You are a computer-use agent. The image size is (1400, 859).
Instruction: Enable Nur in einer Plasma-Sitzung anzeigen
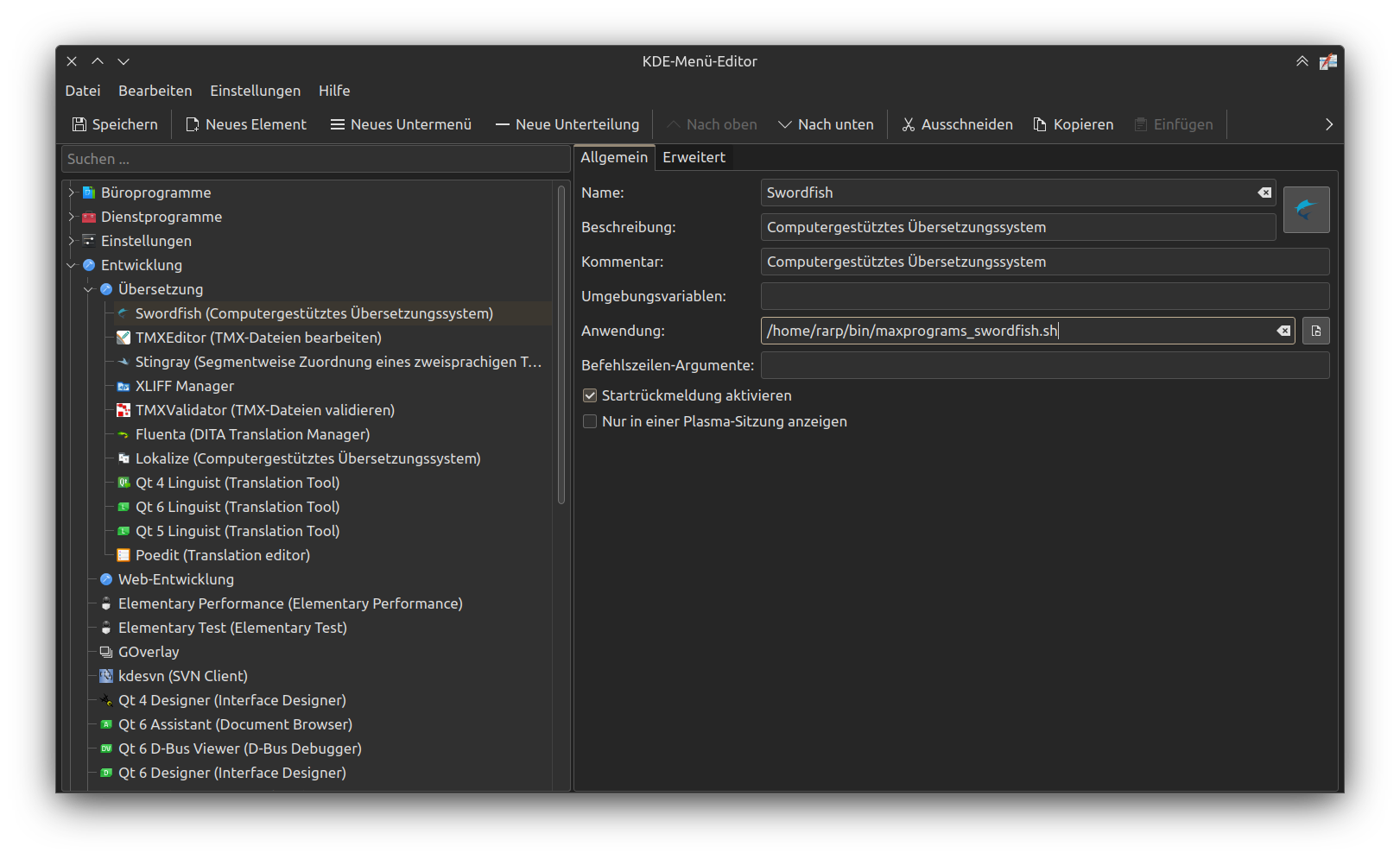click(x=590, y=421)
